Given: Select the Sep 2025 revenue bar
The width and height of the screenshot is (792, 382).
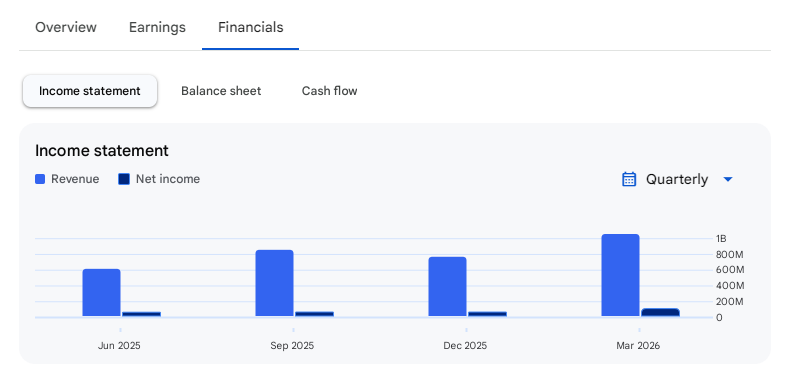Looking at the screenshot, I should point(274,283).
